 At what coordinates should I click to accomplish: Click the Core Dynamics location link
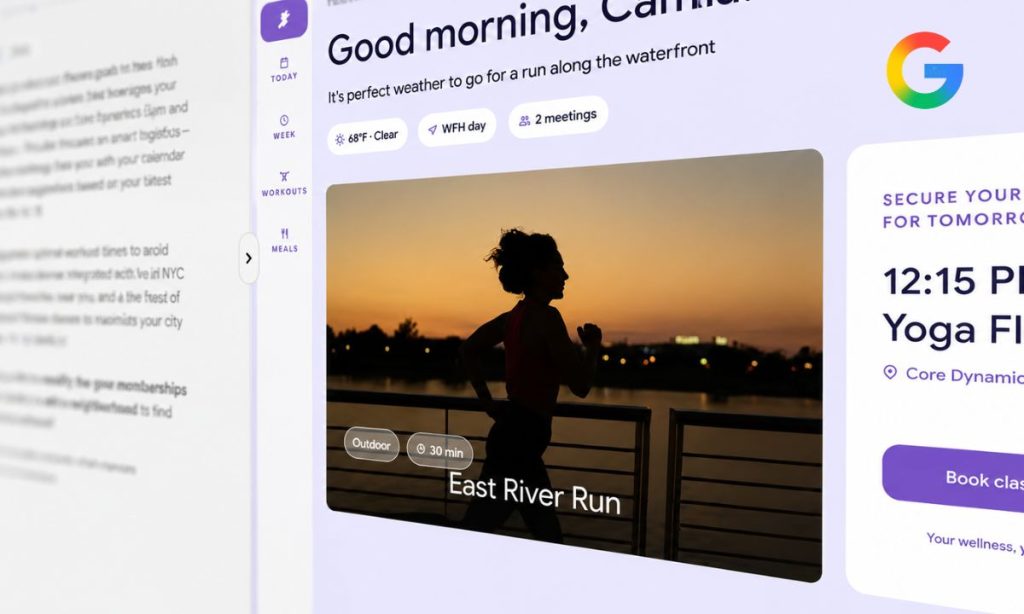tap(965, 376)
